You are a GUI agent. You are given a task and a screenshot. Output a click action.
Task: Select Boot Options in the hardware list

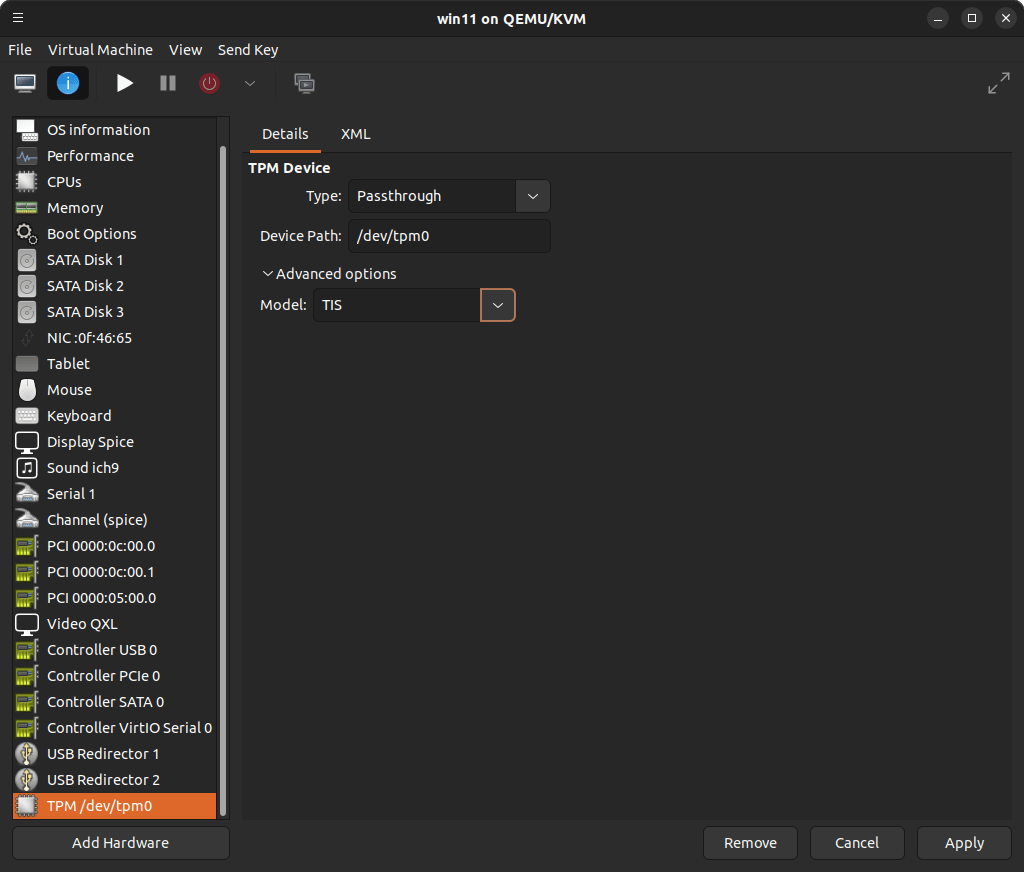tap(91, 234)
